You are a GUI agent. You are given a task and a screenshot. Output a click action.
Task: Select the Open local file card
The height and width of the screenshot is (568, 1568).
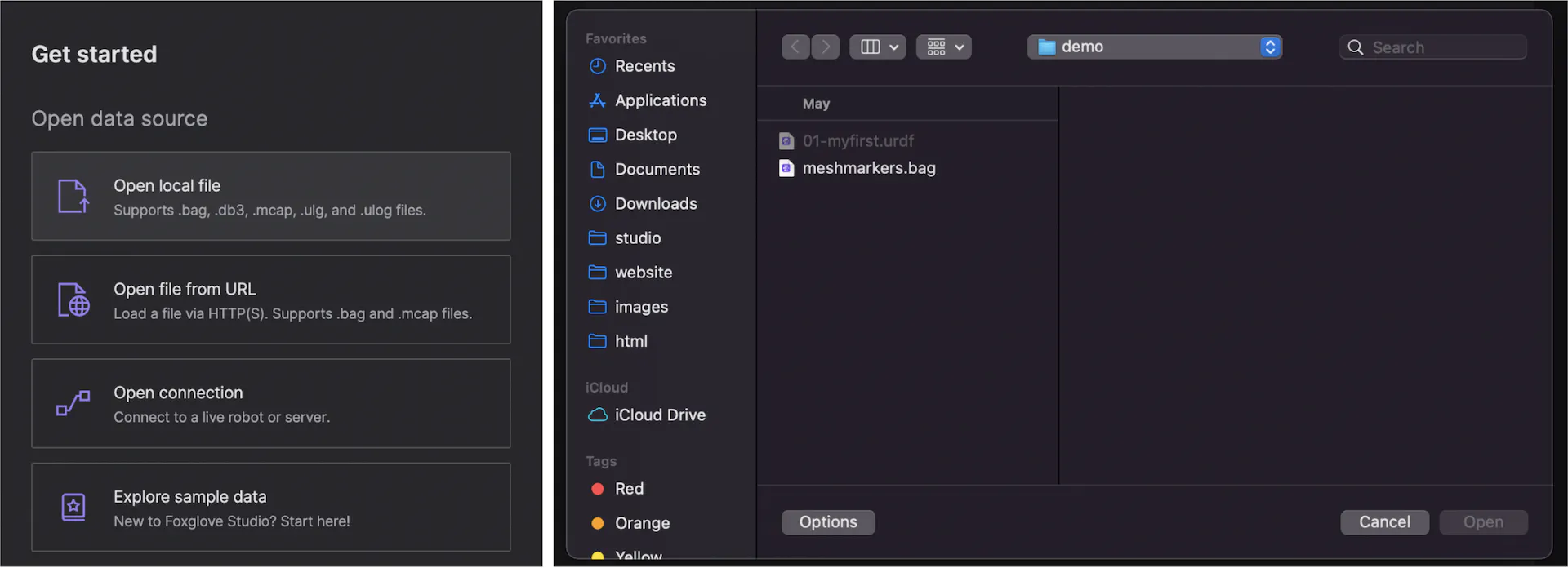pos(271,196)
